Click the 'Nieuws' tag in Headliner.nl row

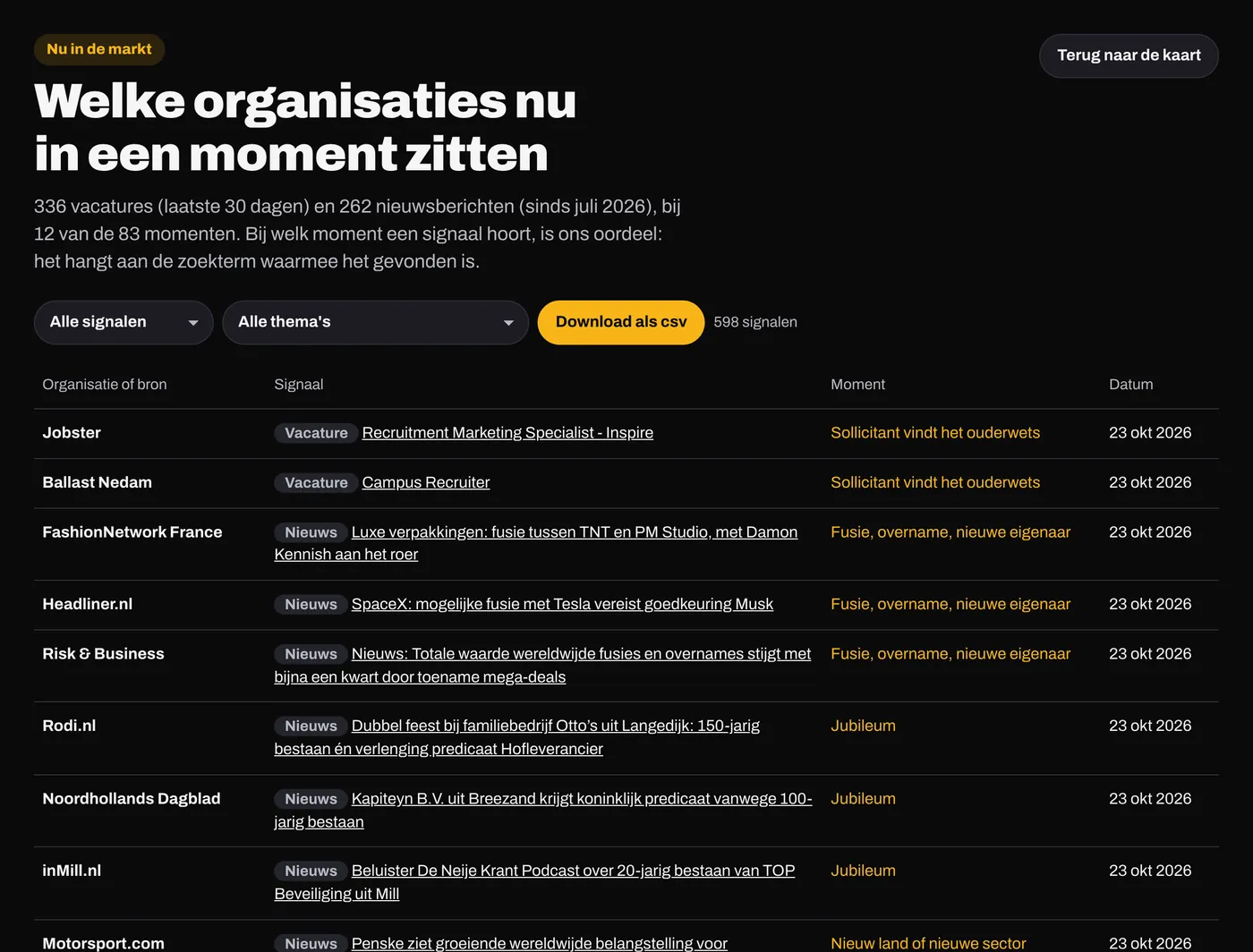(311, 604)
